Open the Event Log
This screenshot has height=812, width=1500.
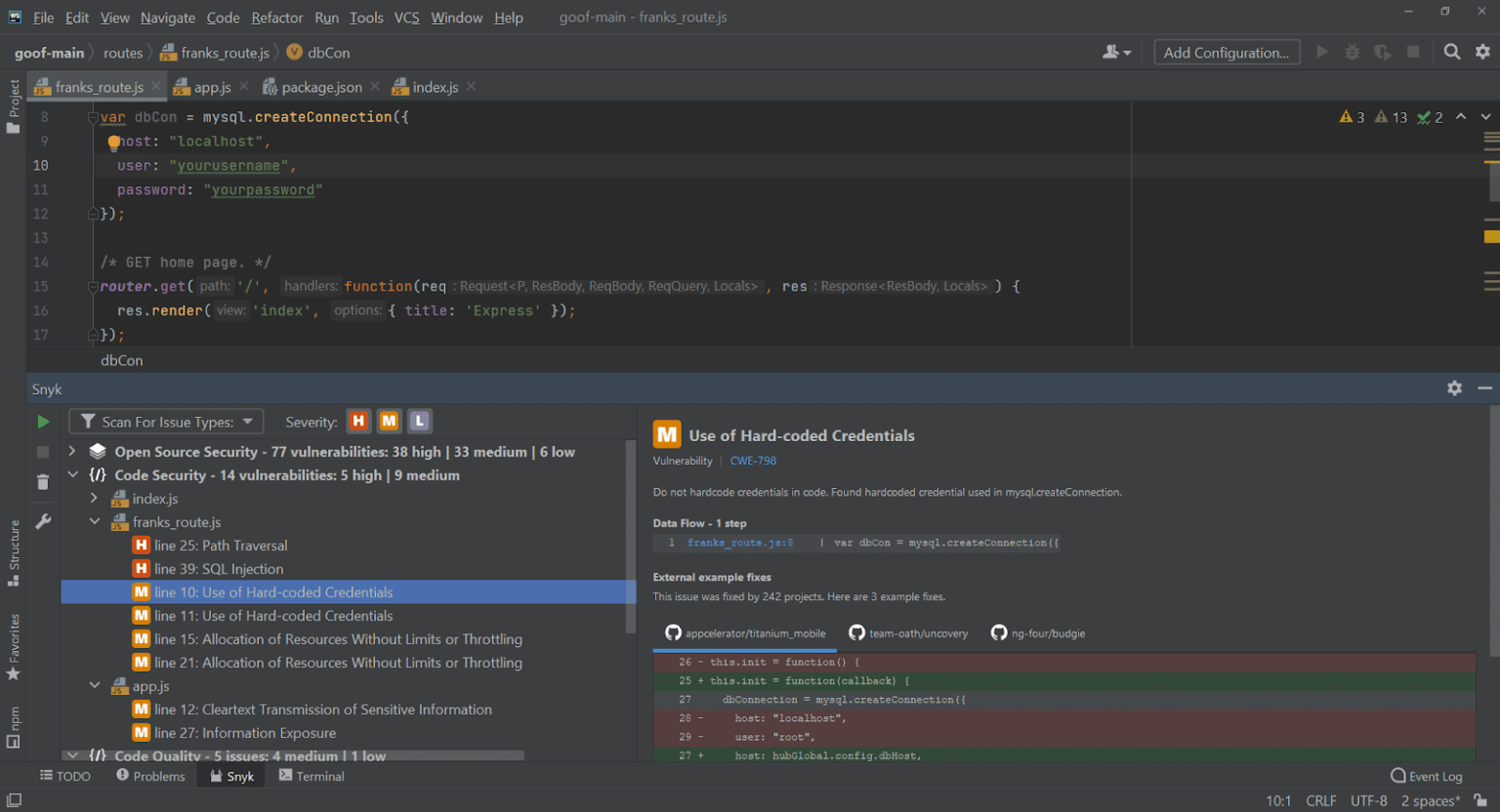1426,775
